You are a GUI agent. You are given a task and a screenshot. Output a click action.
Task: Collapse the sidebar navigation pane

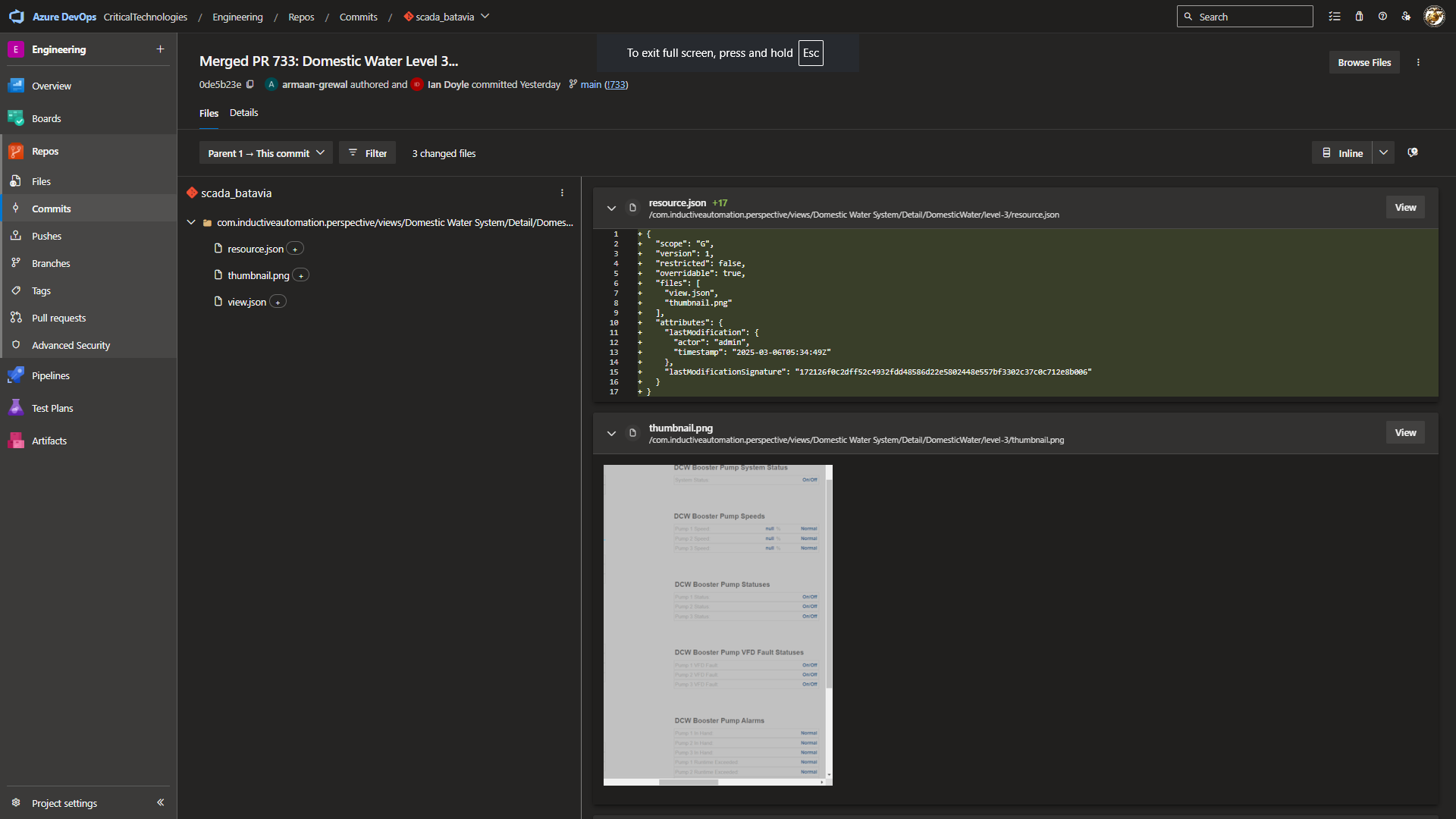160,802
